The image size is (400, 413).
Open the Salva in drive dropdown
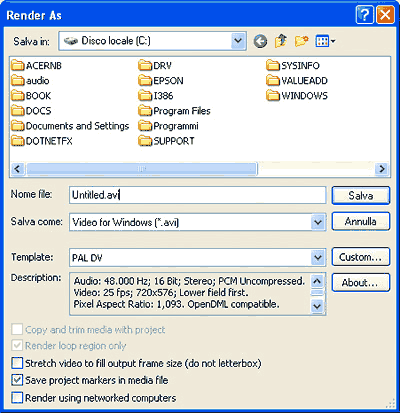(x=238, y=41)
